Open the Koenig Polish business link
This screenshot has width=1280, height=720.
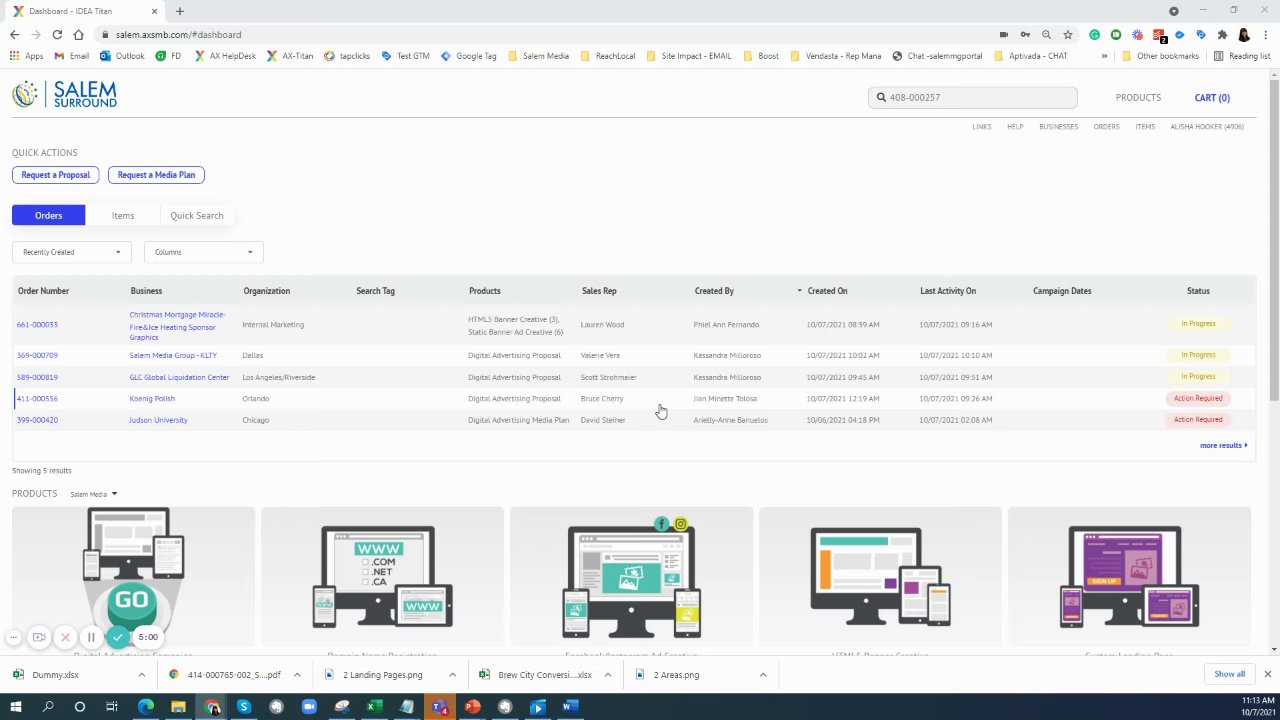[x=152, y=399]
